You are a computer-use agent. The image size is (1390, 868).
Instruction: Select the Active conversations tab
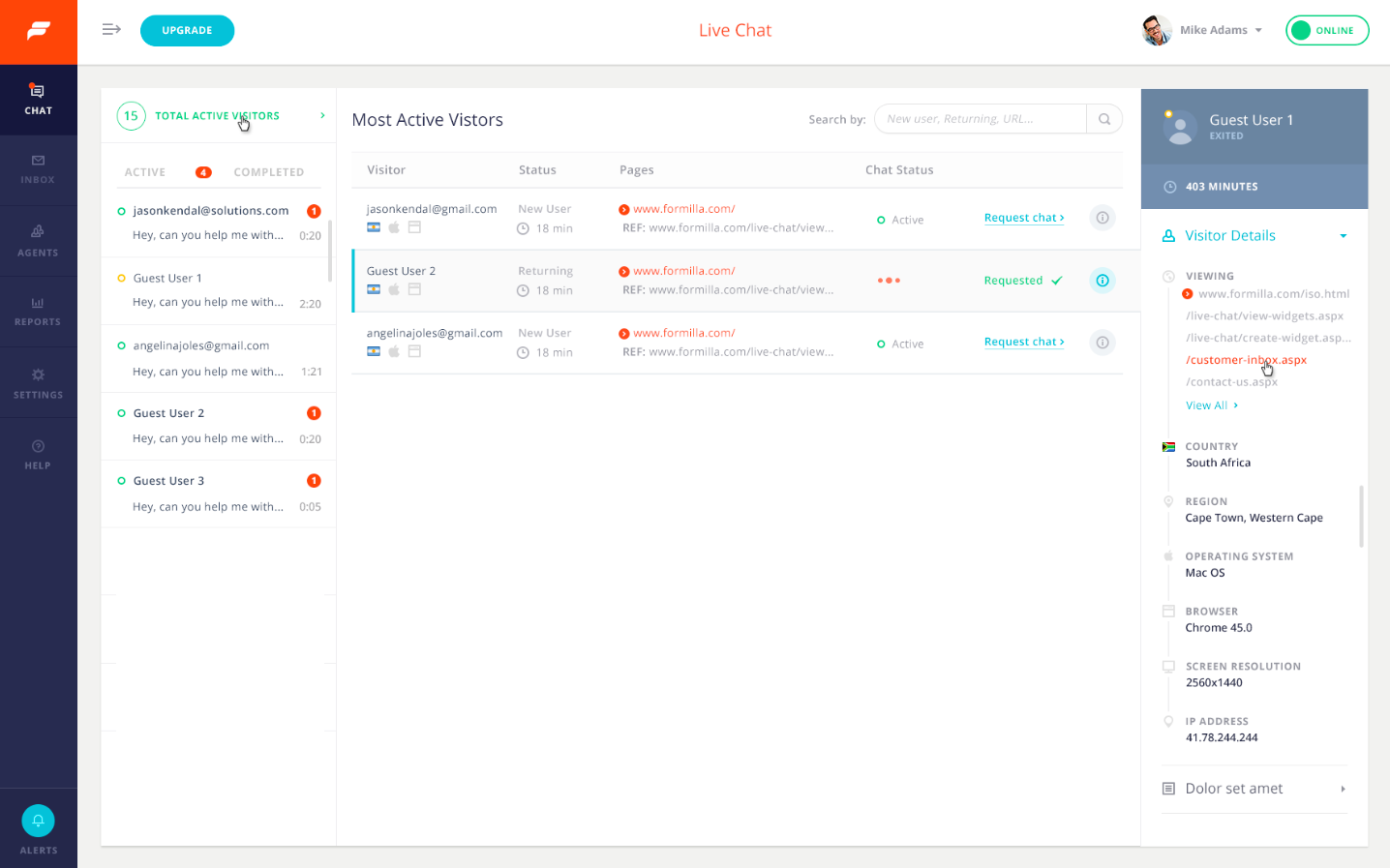[x=144, y=171]
